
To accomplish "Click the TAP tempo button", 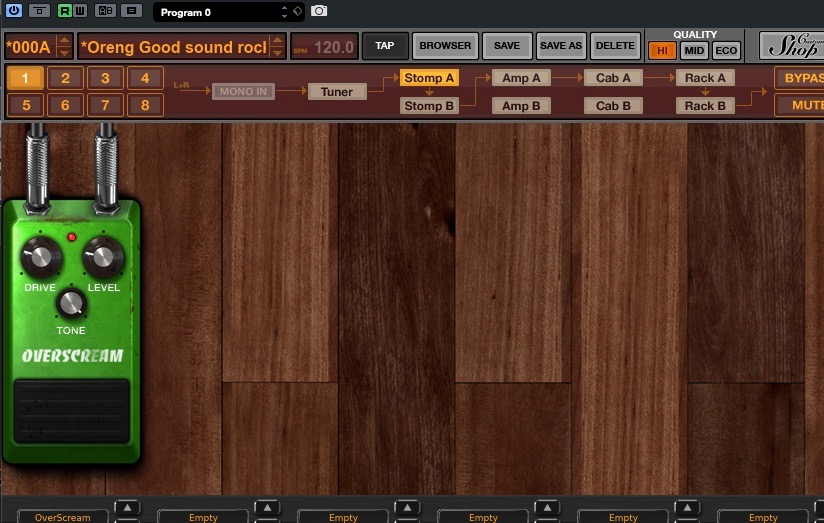I will click(x=384, y=46).
